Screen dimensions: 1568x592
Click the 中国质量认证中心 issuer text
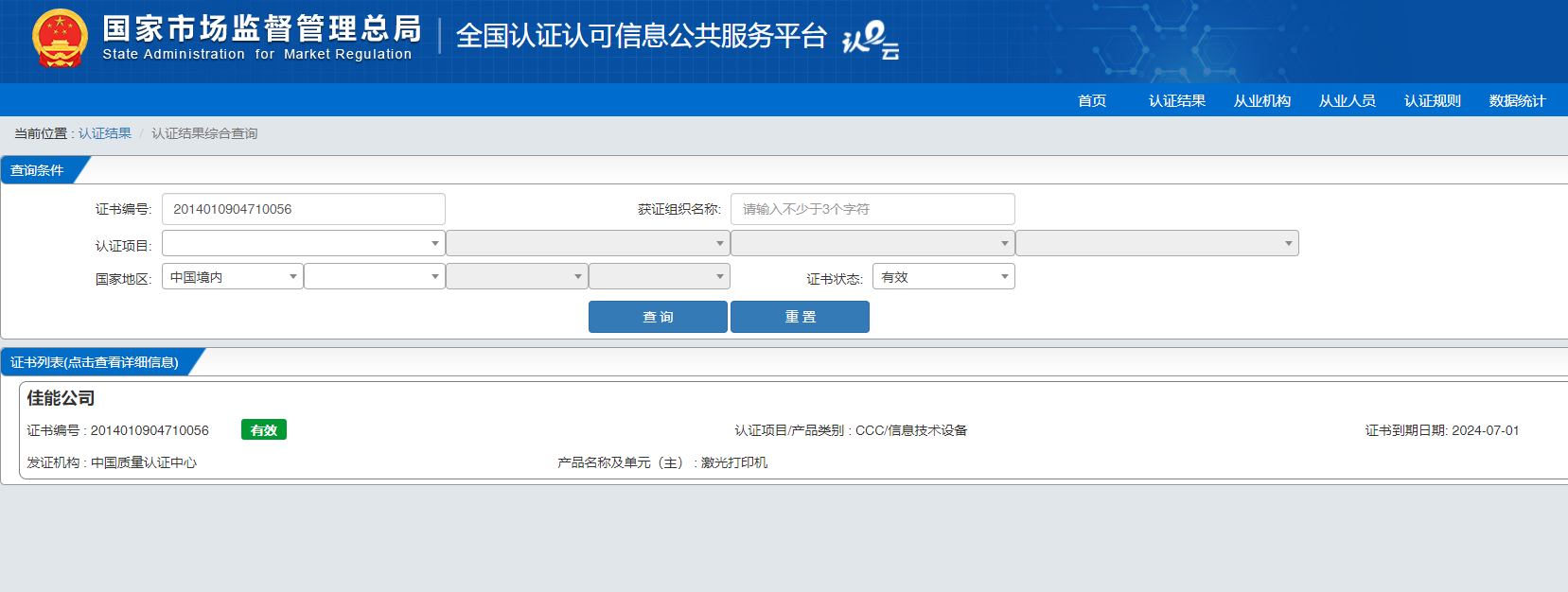tap(144, 462)
